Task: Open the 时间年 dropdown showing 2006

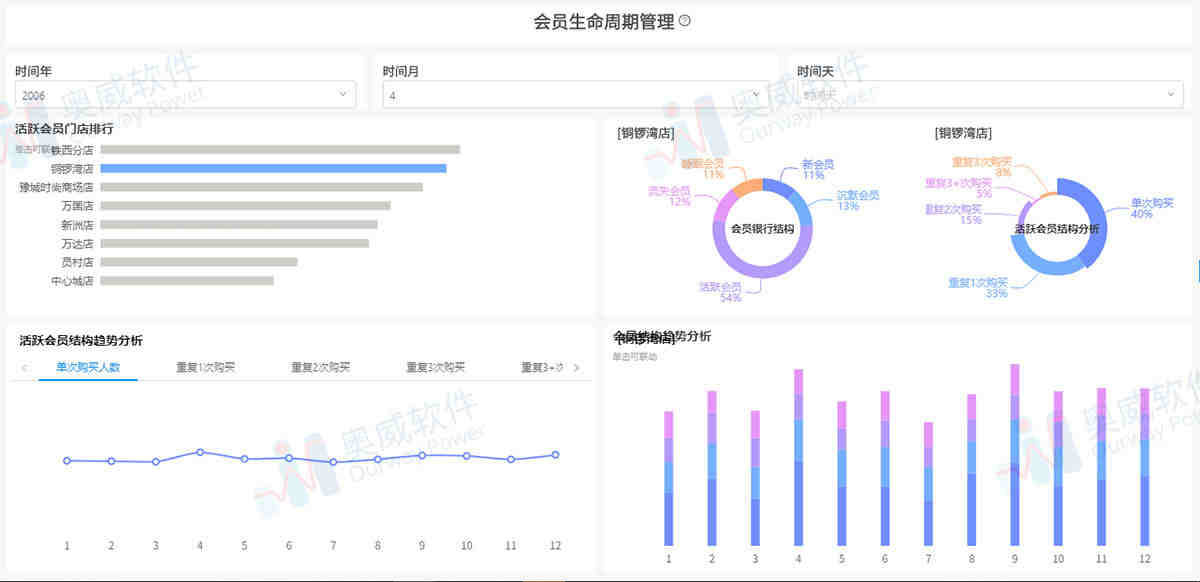Action: 185,95
